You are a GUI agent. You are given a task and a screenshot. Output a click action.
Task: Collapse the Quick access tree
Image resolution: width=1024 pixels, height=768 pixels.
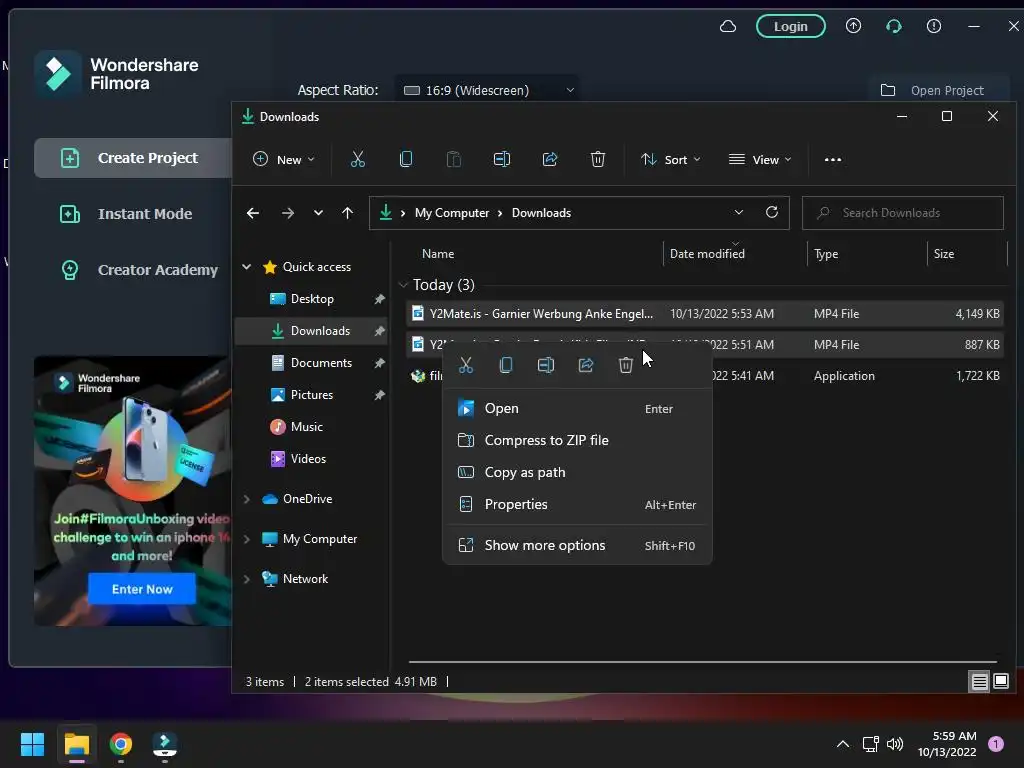point(247,266)
